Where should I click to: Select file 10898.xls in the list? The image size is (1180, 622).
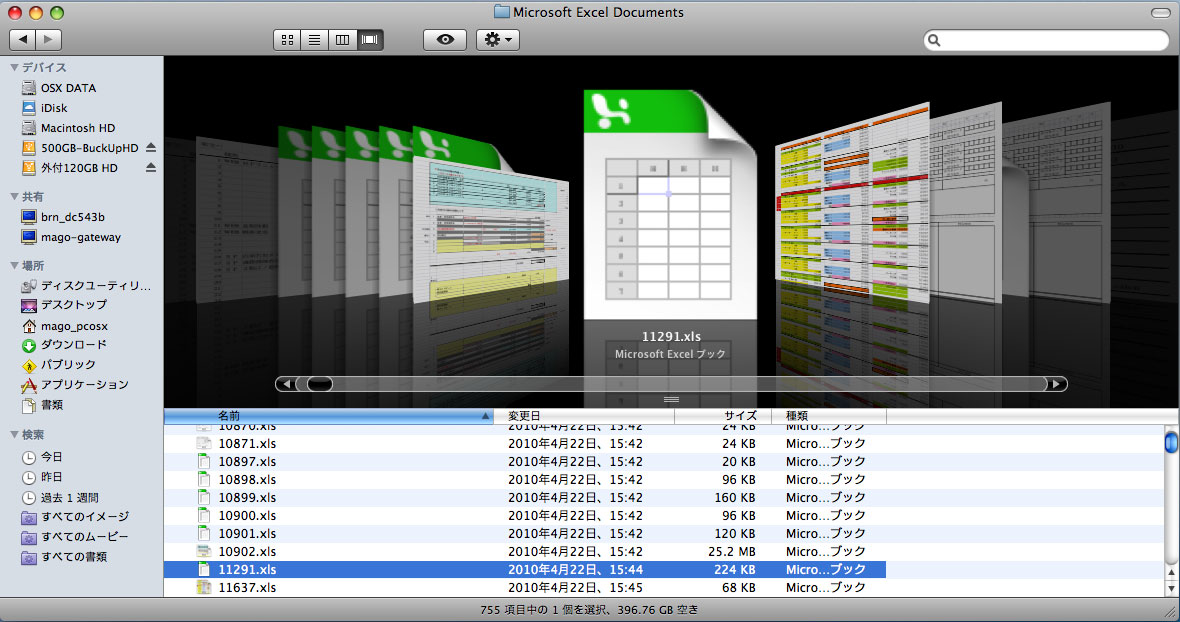[525, 480]
